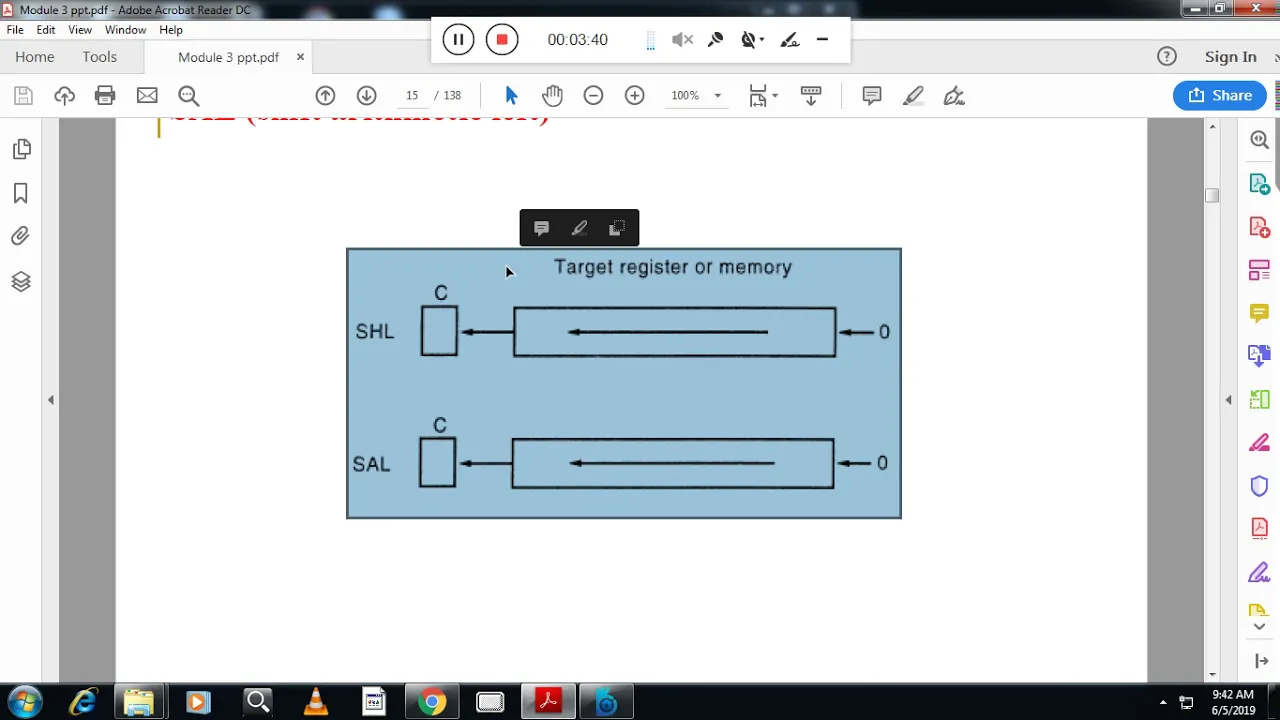Minimize the recorder bar with the dash icon
The height and width of the screenshot is (720, 1280).
pos(822,40)
